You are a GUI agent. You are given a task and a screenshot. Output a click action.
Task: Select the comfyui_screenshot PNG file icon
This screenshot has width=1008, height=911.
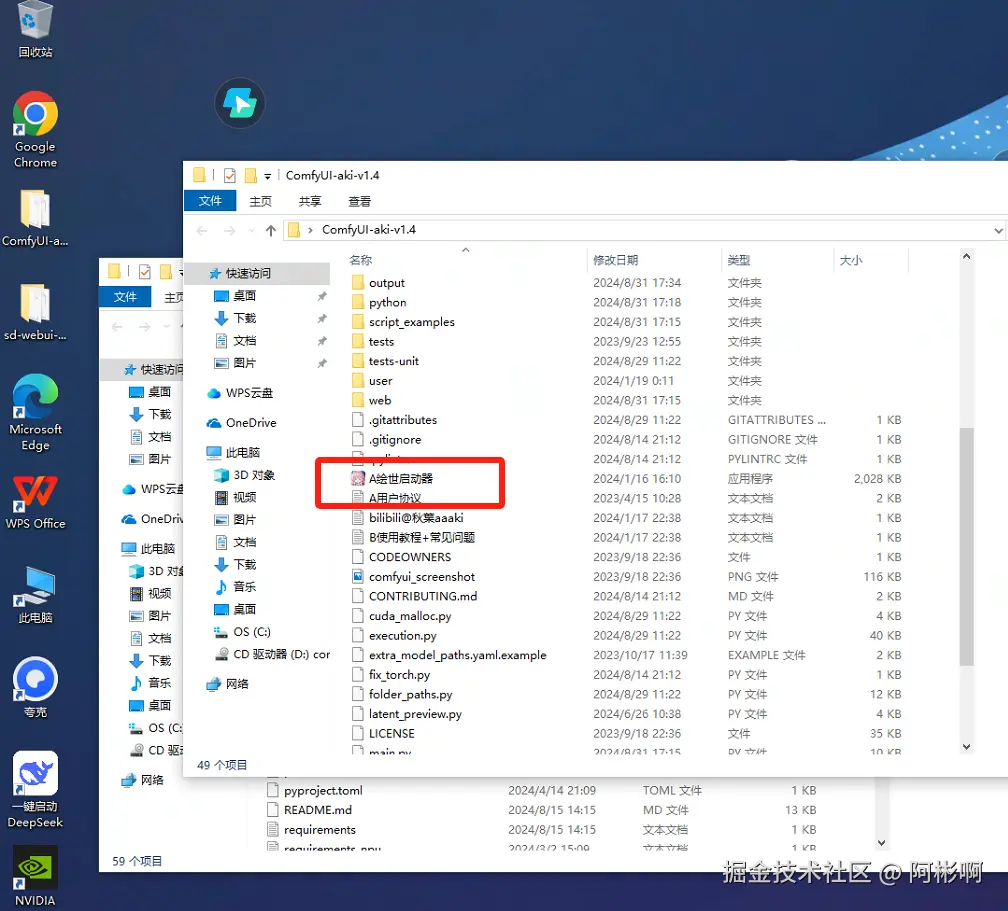[x=358, y=577]
